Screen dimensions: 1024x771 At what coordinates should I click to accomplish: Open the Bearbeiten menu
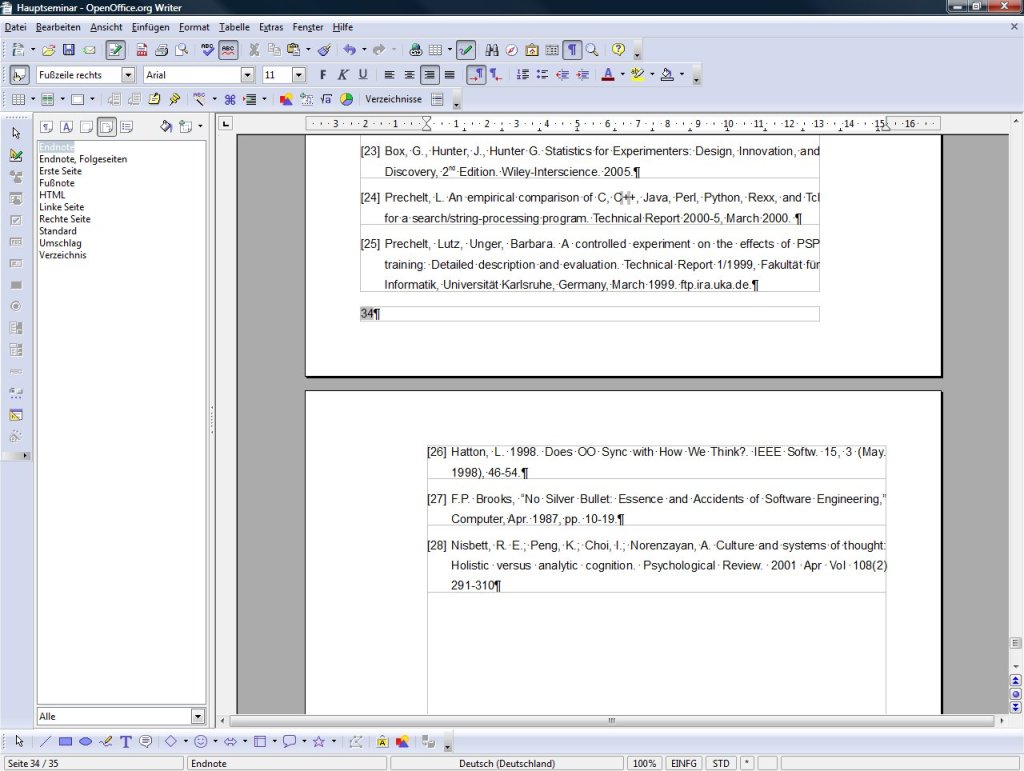(58, 27)
